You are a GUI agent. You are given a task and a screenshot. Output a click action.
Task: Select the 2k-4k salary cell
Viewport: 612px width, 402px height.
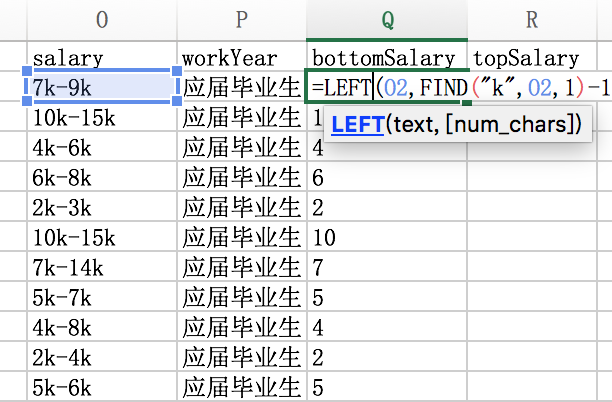click(x=102, y=357)
